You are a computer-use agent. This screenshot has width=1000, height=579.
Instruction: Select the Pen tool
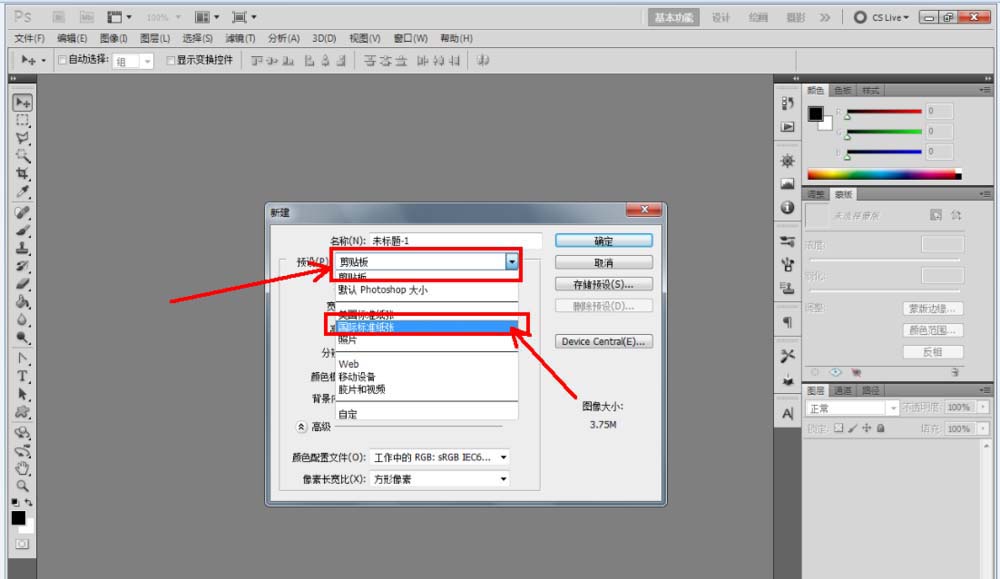[x=22, y=358]
